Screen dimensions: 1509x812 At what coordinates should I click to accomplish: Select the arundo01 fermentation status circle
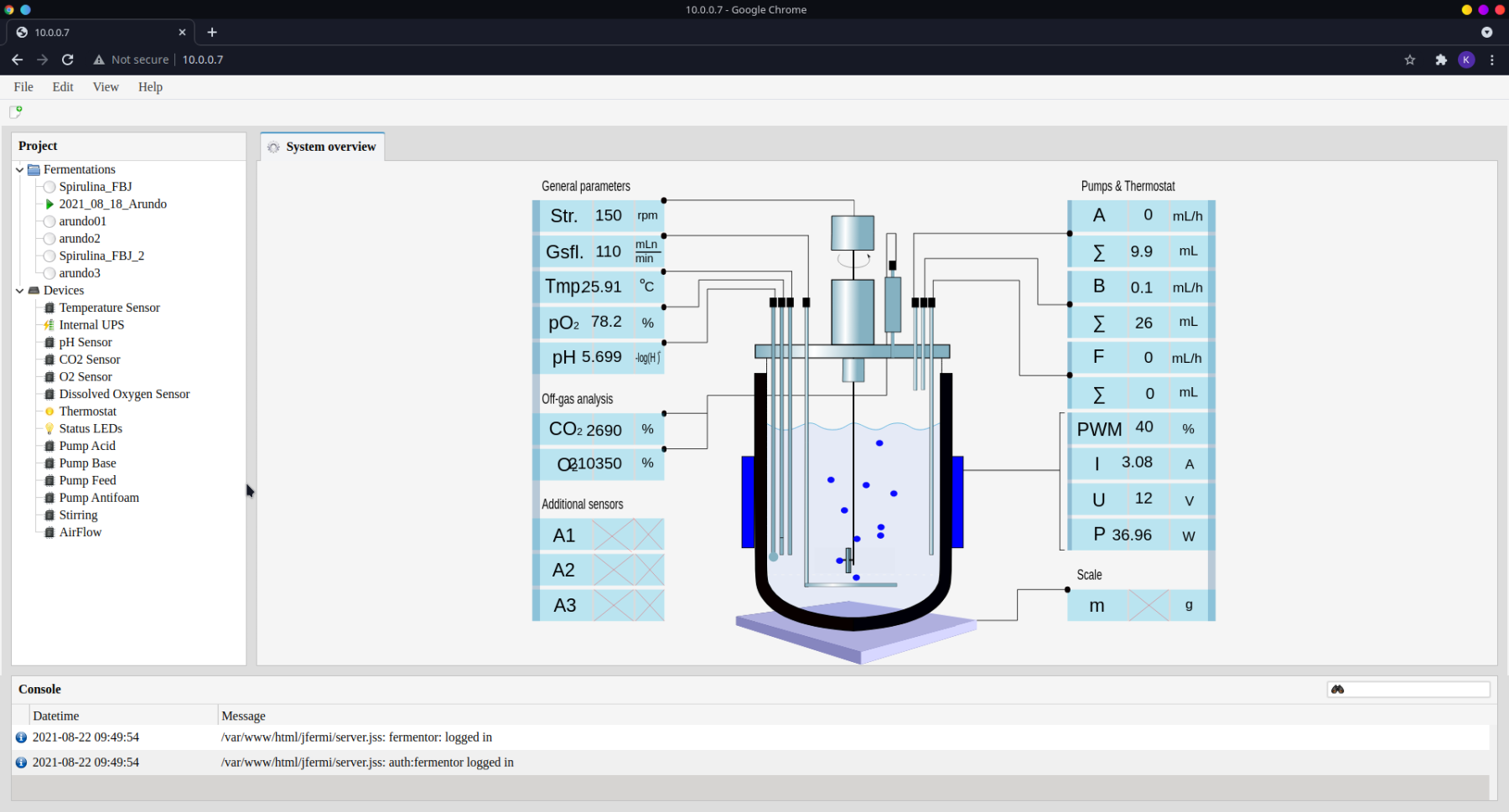[x=49, y=221]
